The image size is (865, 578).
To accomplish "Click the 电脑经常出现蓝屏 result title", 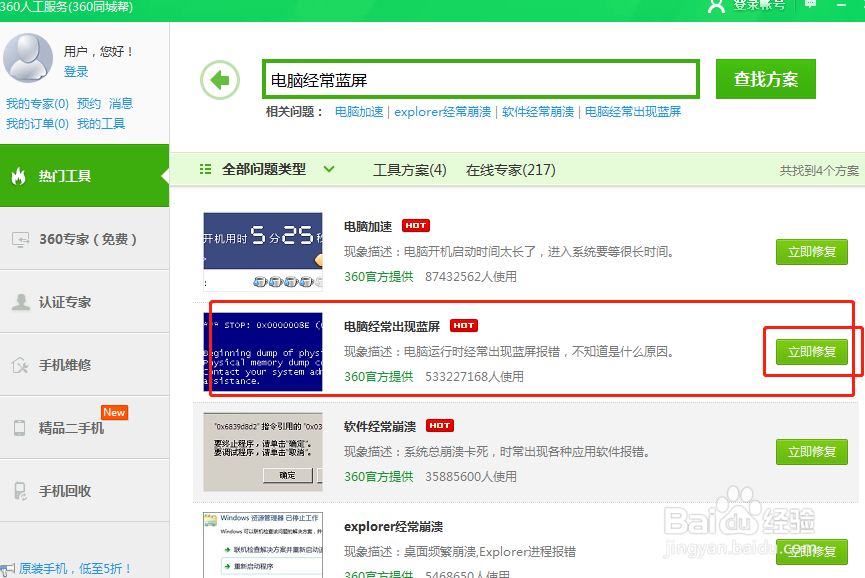I will pos(392,327).
